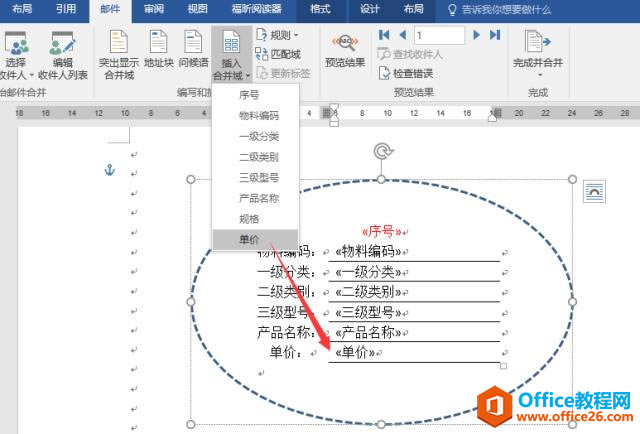Choose 规格 from the merge field list

click(256, 219)
